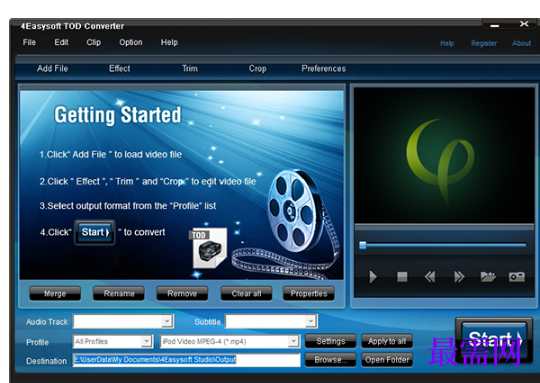The image size is (540, 383).
Task: Click the Register link
Action: pos(484,43)
